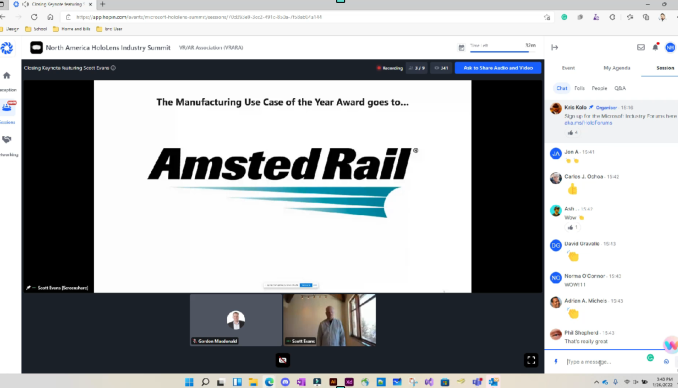Click the browser Back arrow

point(3,17)
